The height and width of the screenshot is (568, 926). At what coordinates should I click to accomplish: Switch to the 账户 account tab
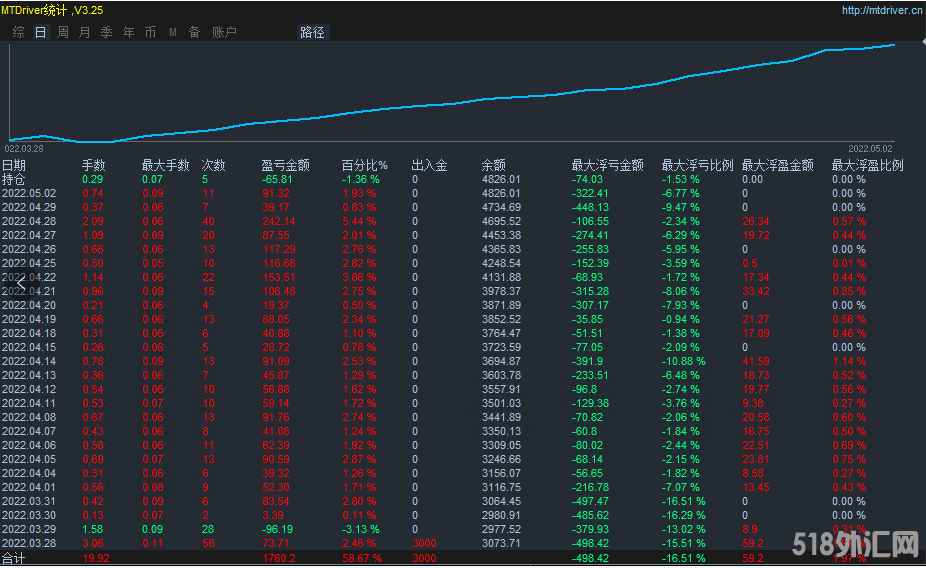(224, 32)
